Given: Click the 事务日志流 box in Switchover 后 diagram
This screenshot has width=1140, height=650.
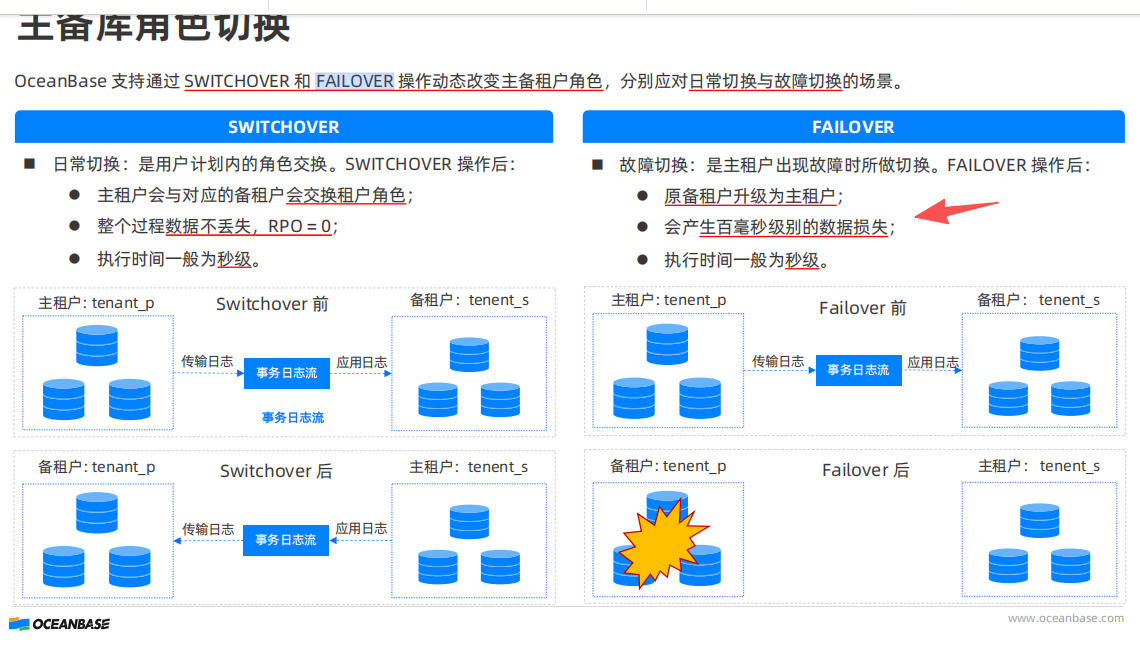Looking at the screenshot, I should (x=286, y=540).
